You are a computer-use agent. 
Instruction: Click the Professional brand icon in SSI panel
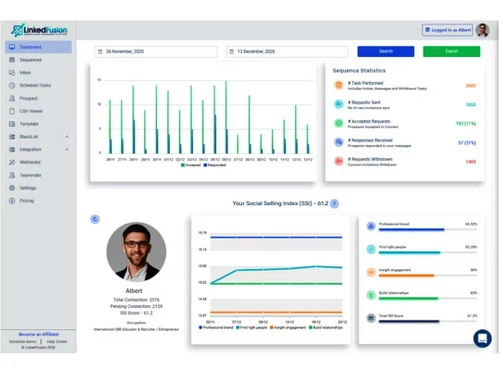[x=371, y=226]
